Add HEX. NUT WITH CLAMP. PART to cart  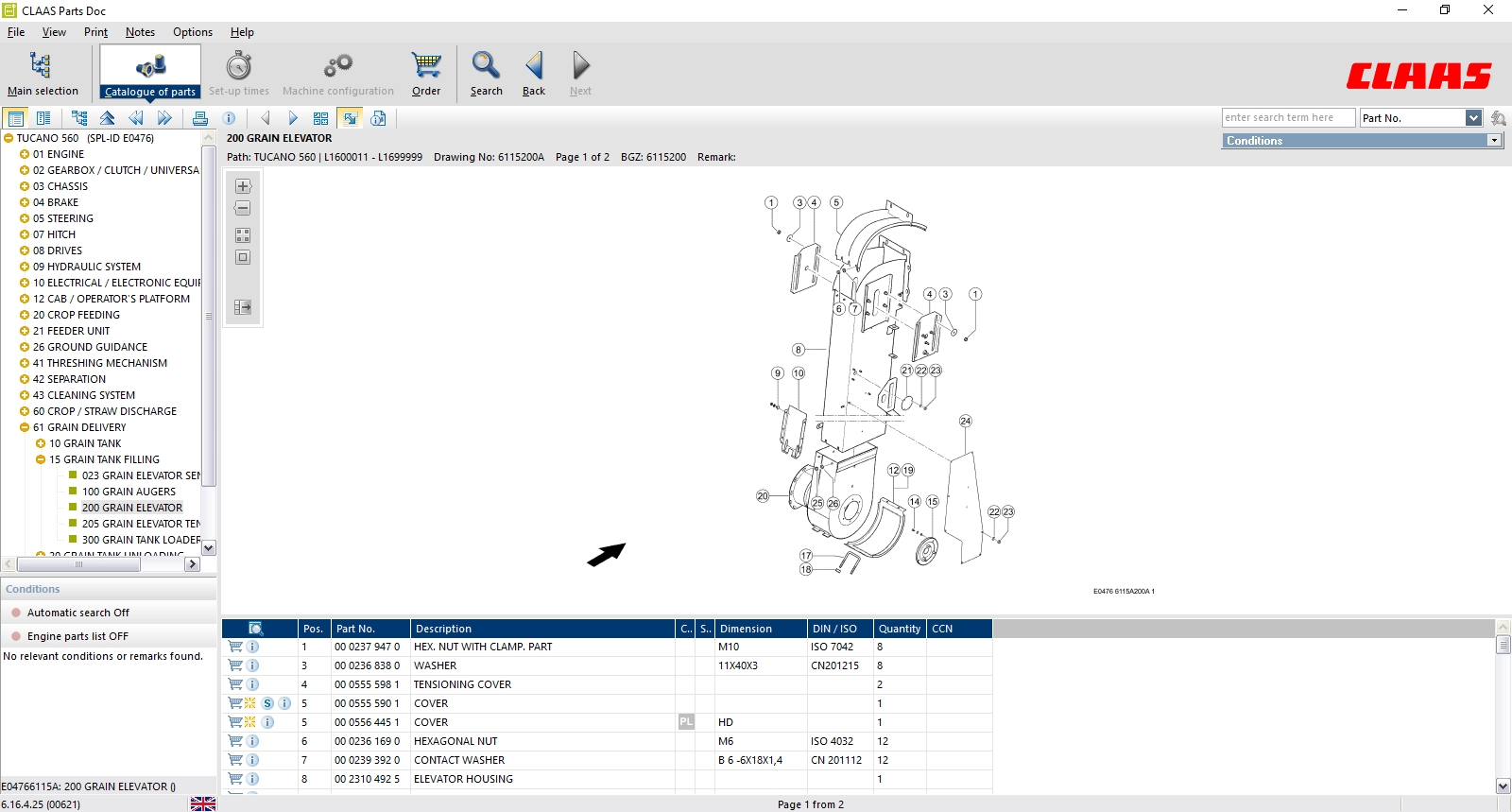click(235, 647)
